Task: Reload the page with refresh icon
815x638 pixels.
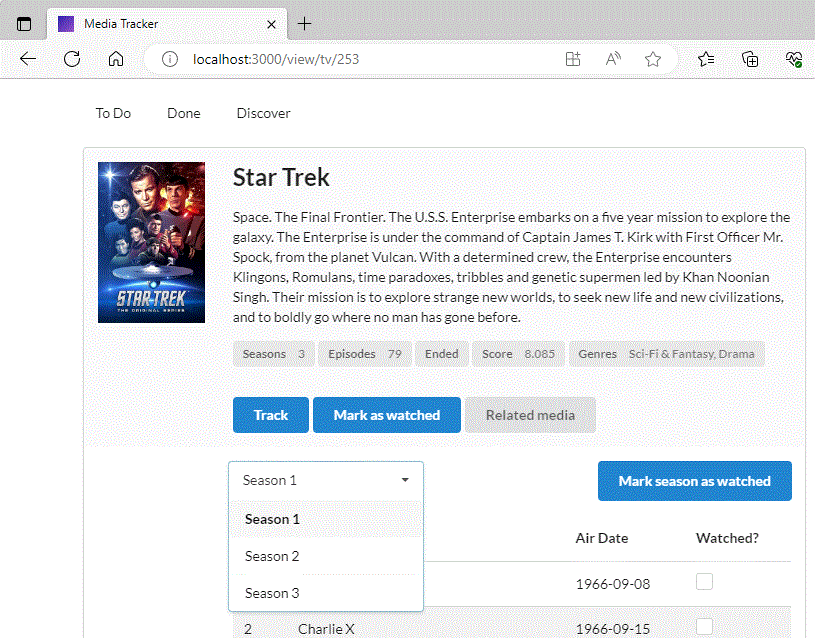Action: click(x=72, y=59)
